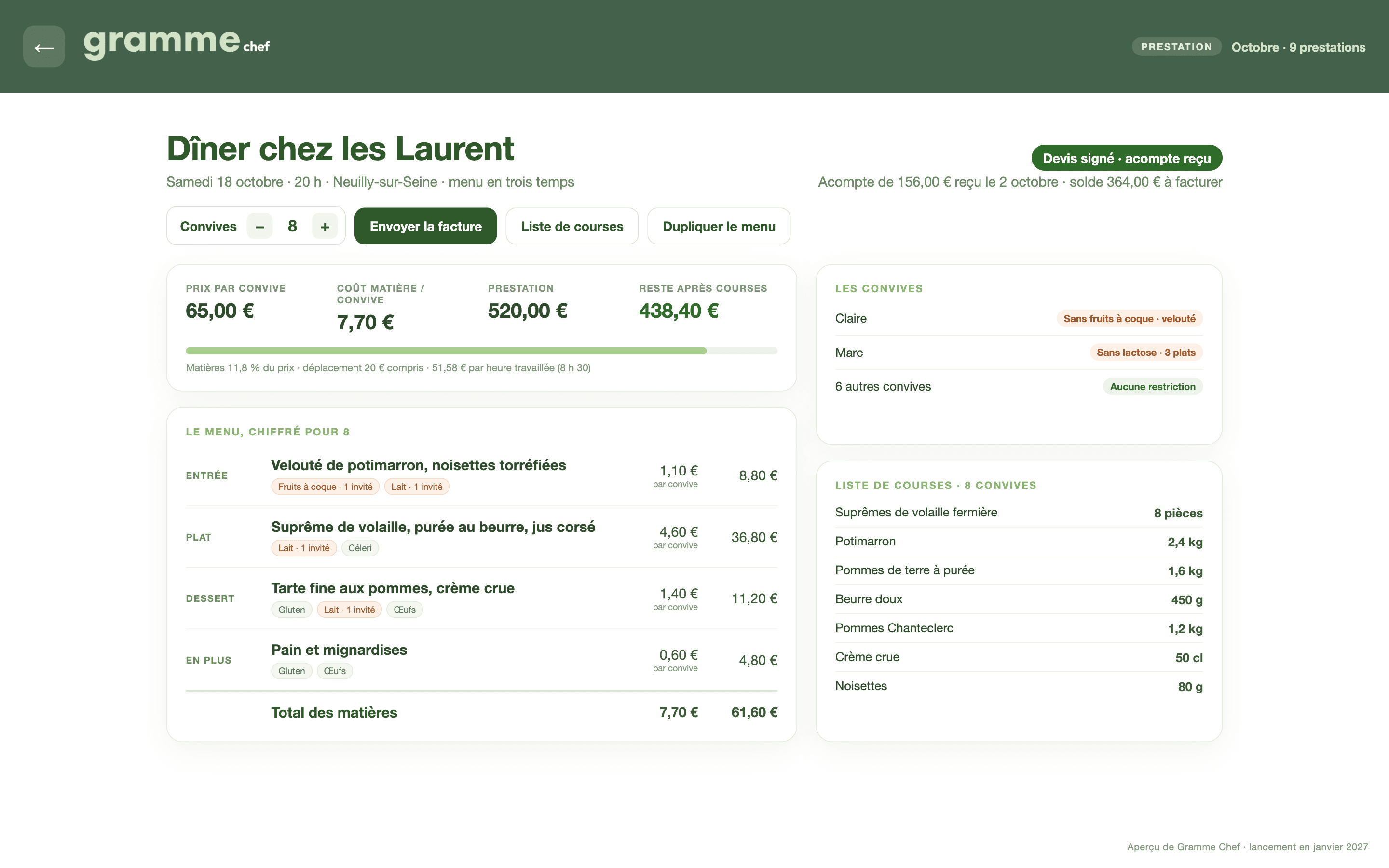Click Dupliquer le menu
1389x868 pixels.
[x=719, y=226]
